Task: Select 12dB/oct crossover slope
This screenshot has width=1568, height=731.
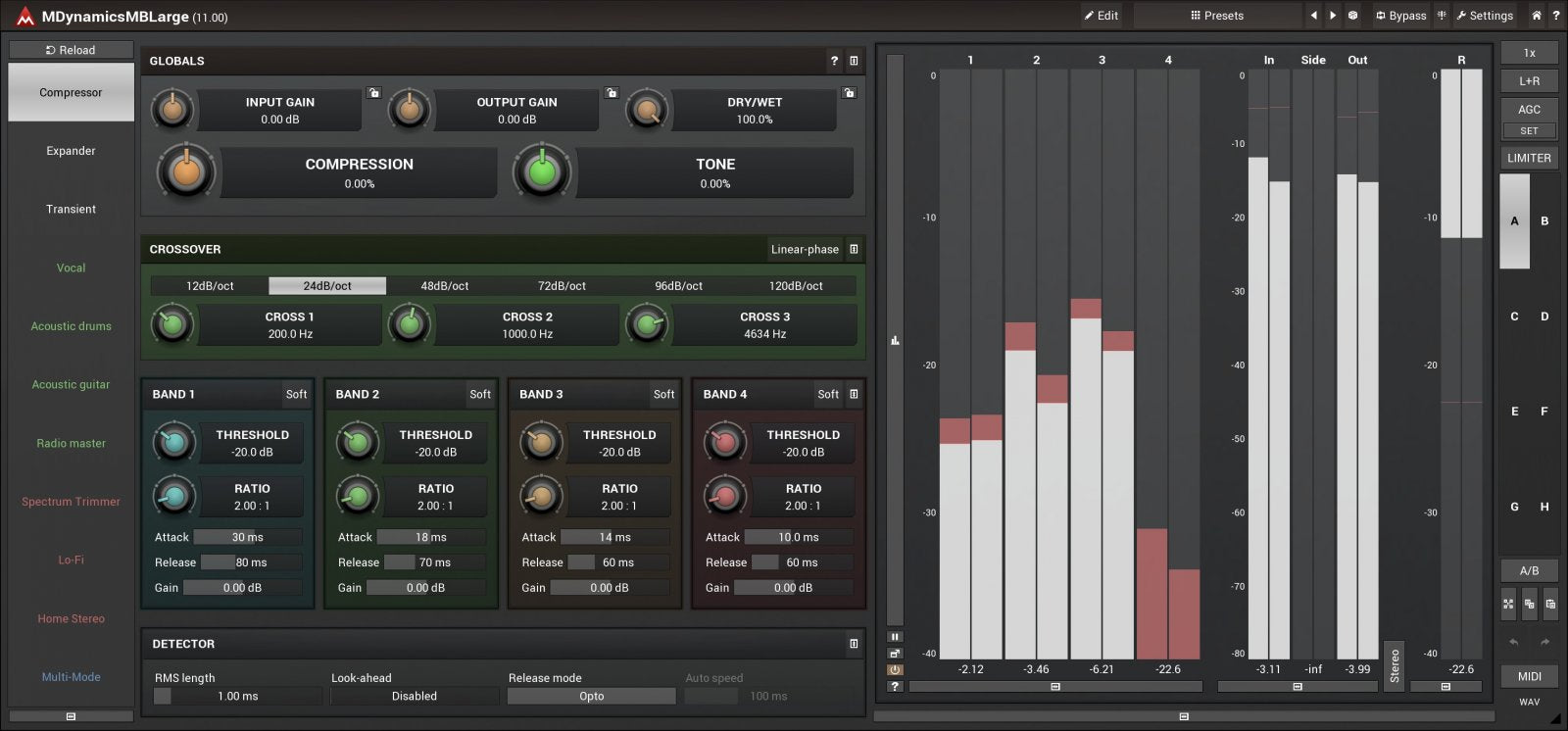Action: tap(210, 286)
